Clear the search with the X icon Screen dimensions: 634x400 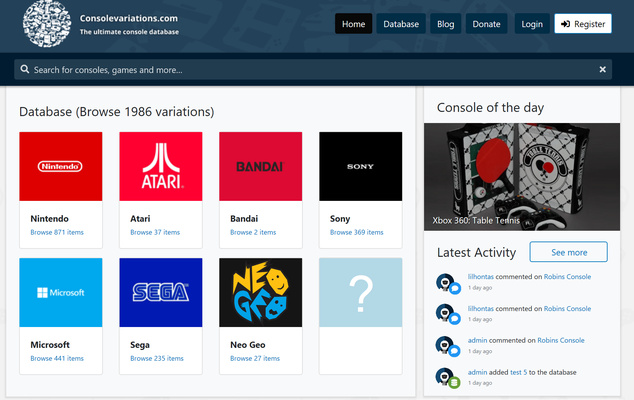(602, 70)
